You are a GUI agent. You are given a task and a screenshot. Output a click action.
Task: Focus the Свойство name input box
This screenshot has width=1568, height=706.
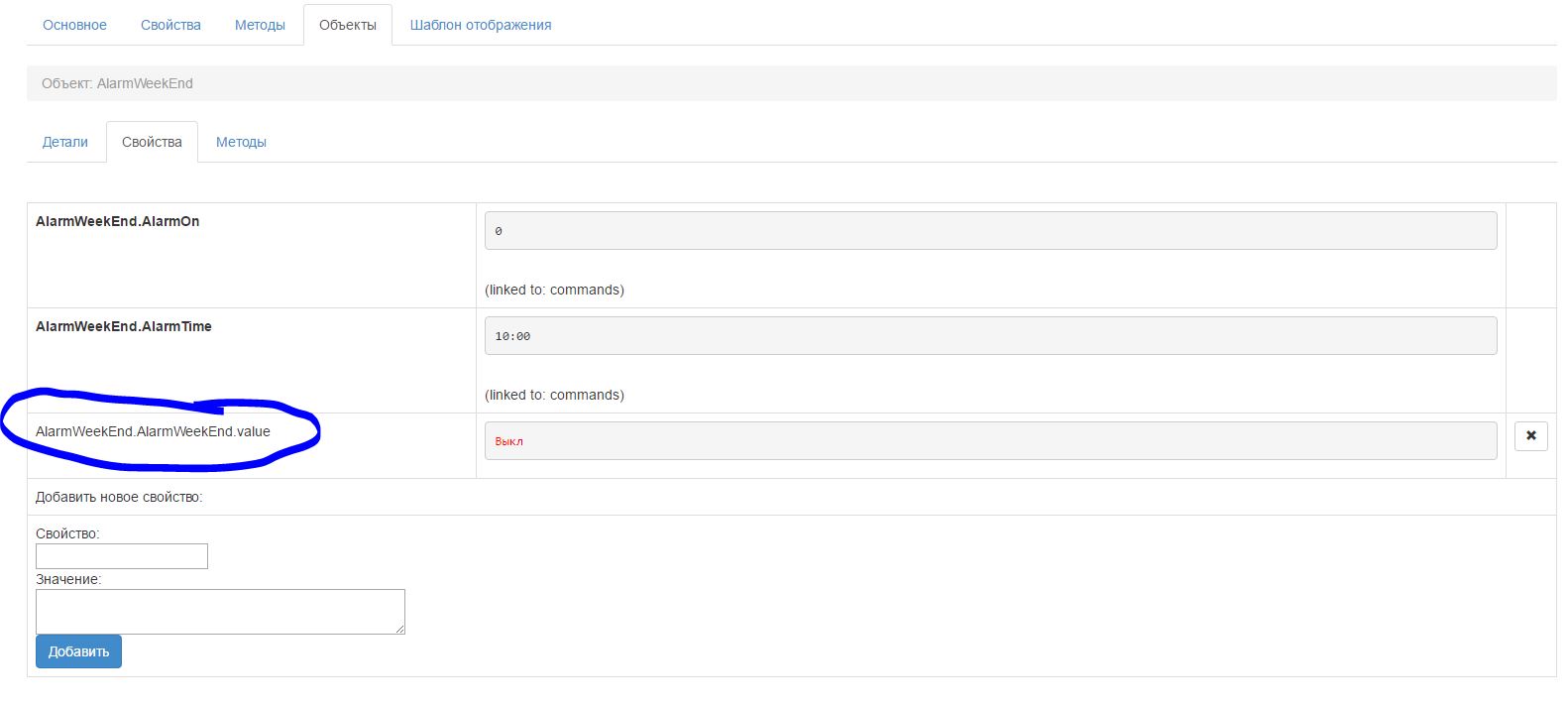(122, 556)
